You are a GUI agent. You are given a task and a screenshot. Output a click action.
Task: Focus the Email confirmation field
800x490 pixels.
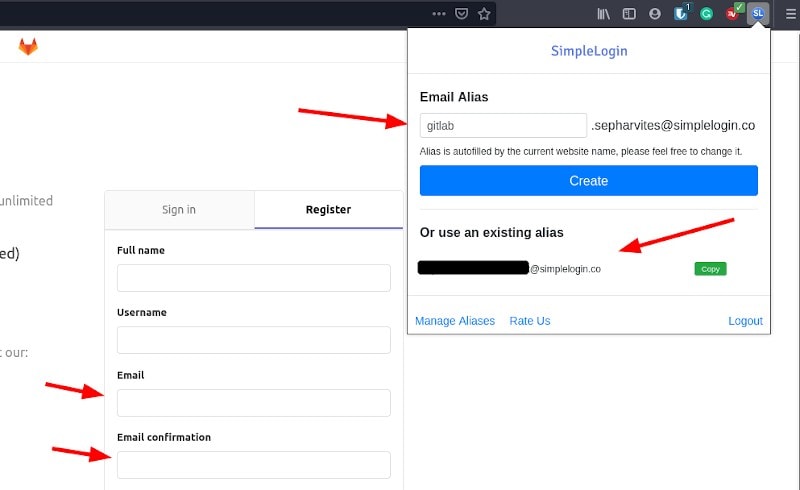(x=254, y=464)
